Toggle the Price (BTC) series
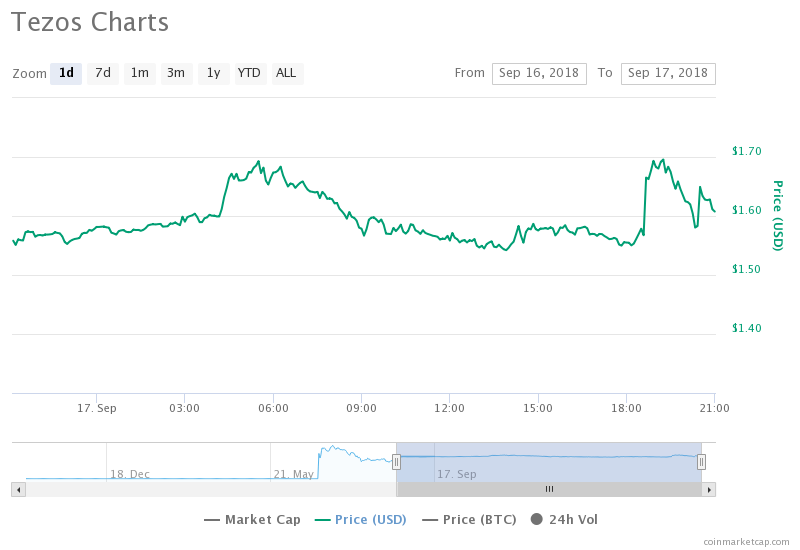800x550 pixels. pyautogui.click(x=469, y=519)
